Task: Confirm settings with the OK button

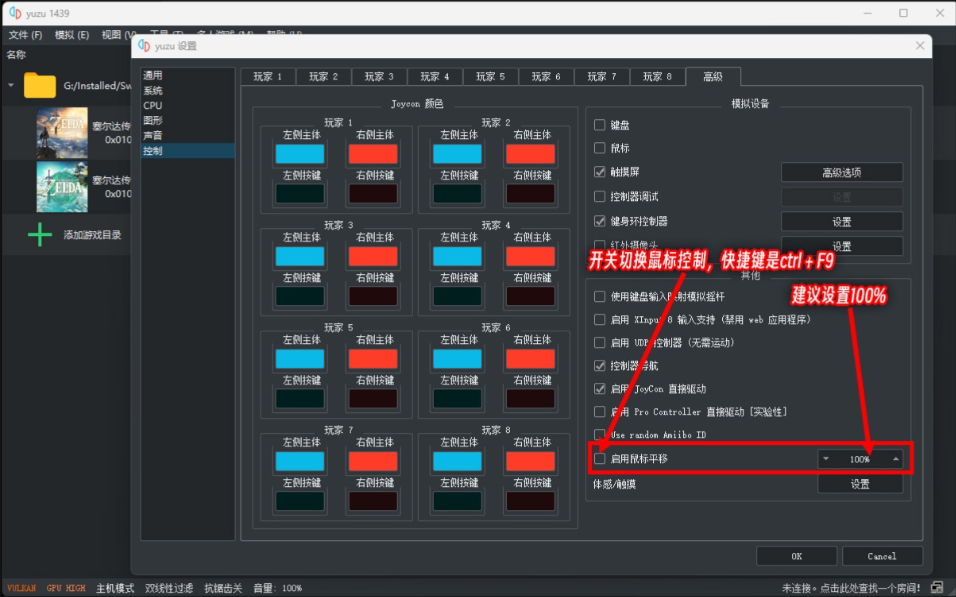Action: (798, 556)
